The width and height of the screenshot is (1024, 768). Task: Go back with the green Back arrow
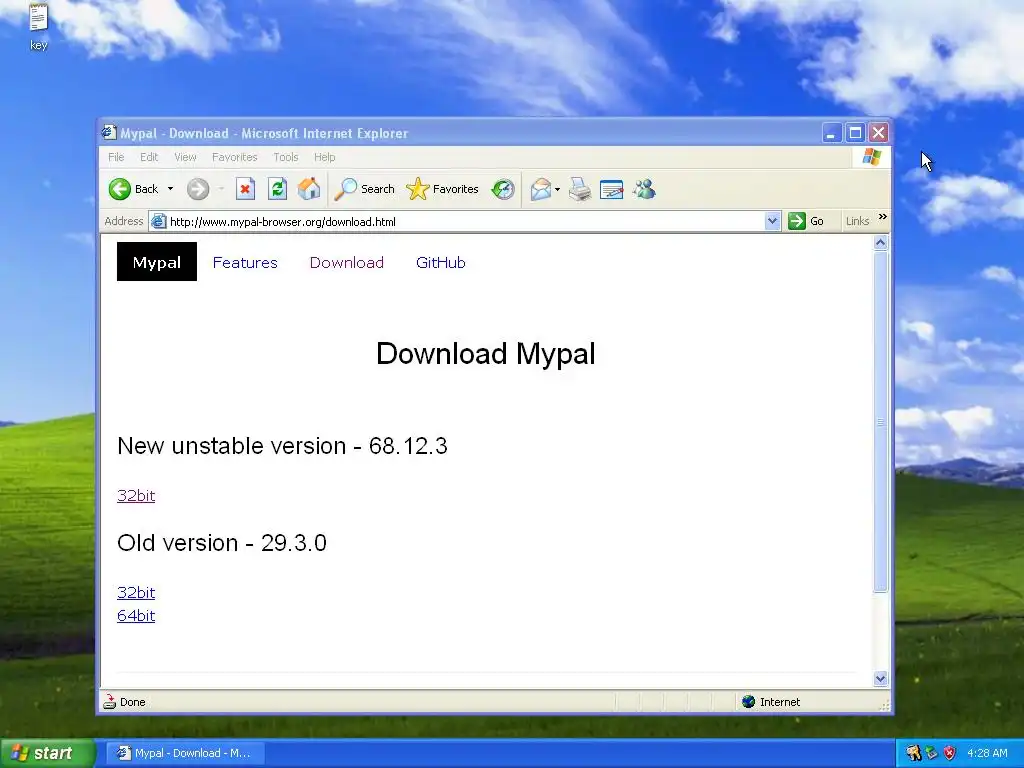coord(134,189)
